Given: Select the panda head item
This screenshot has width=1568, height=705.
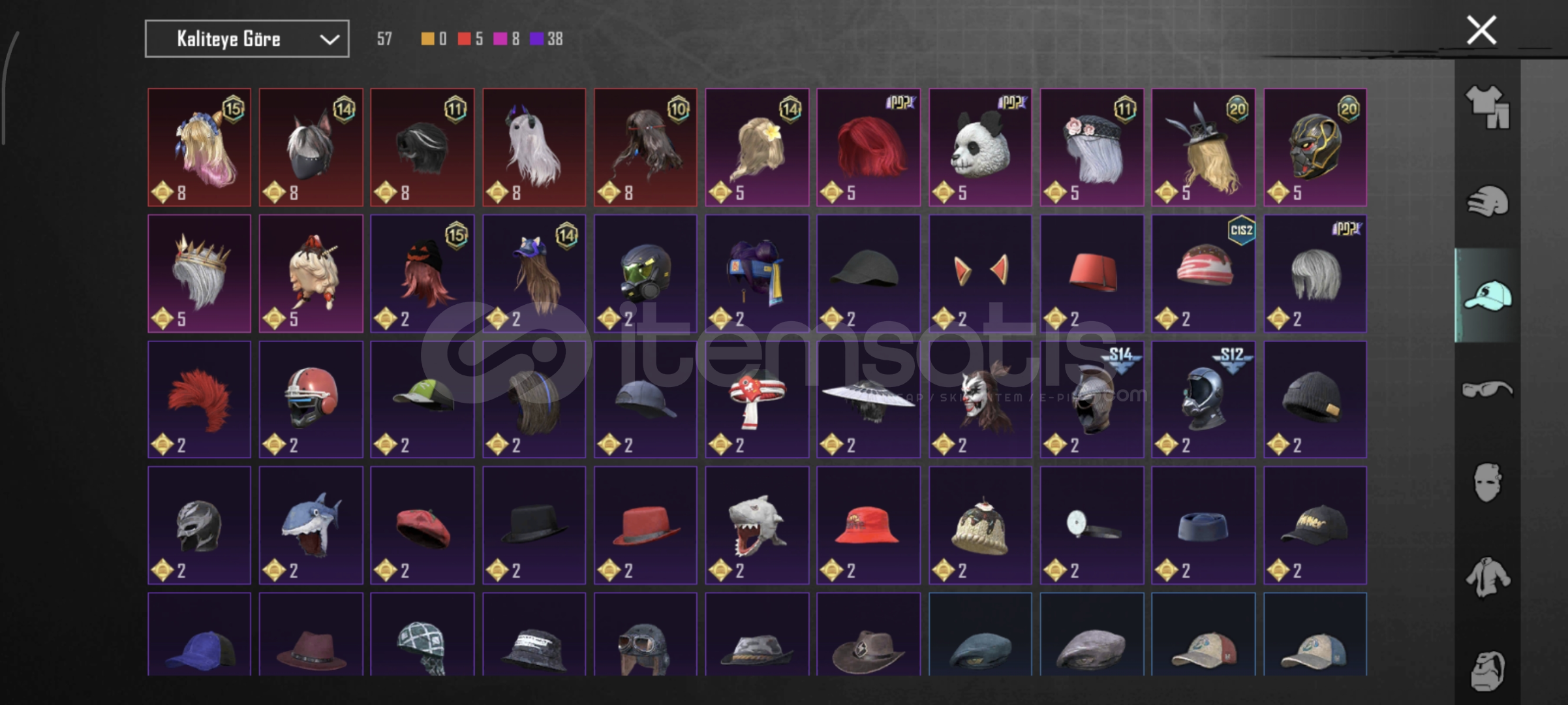Looking at the screenshot, I should [x=980, y=148].
